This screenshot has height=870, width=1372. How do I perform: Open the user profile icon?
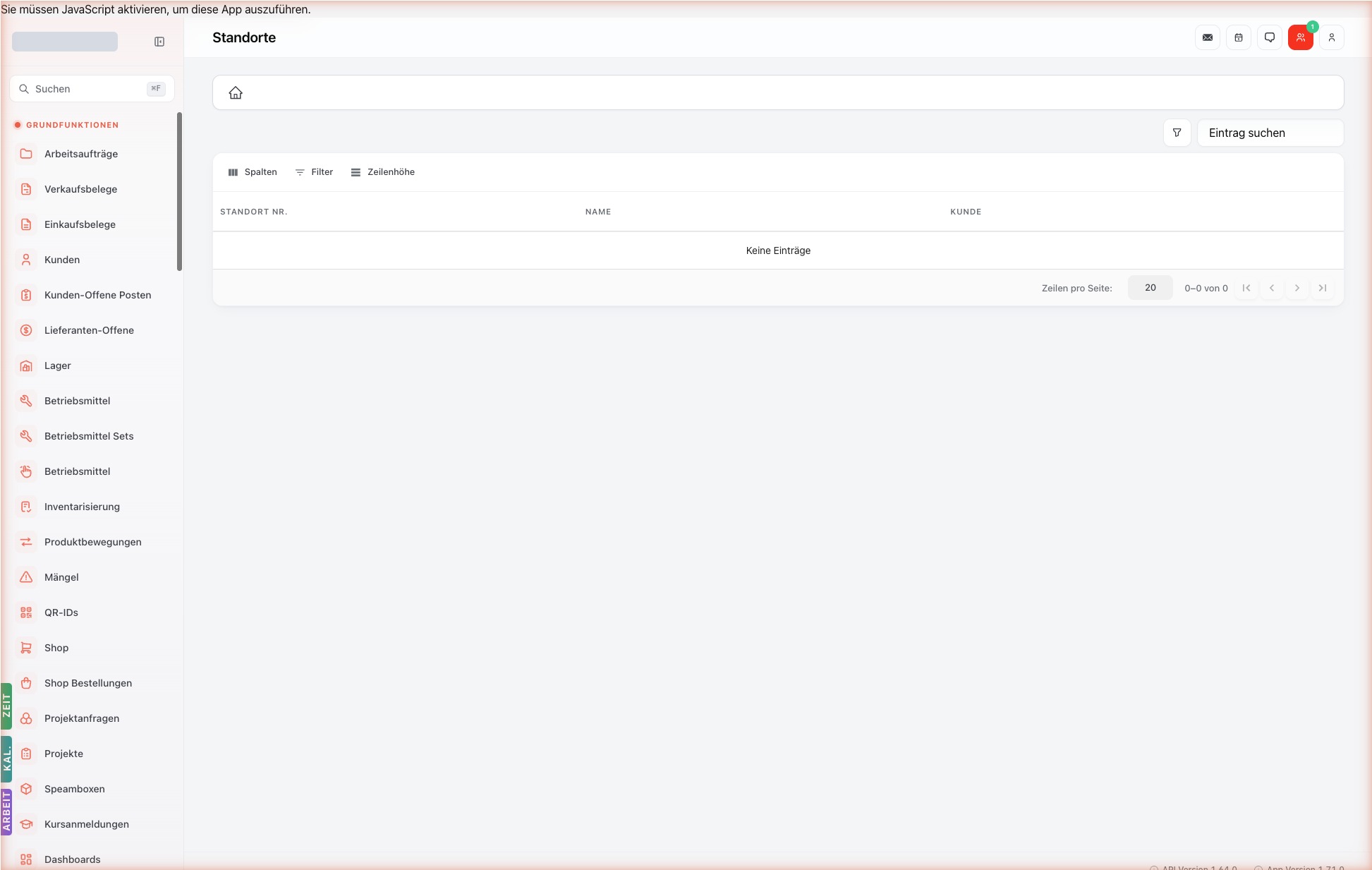(1332, 37)
